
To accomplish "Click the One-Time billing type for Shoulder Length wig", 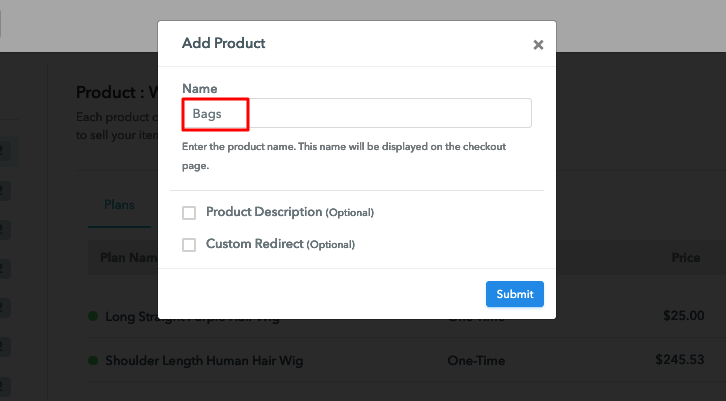I will [477, 360].
